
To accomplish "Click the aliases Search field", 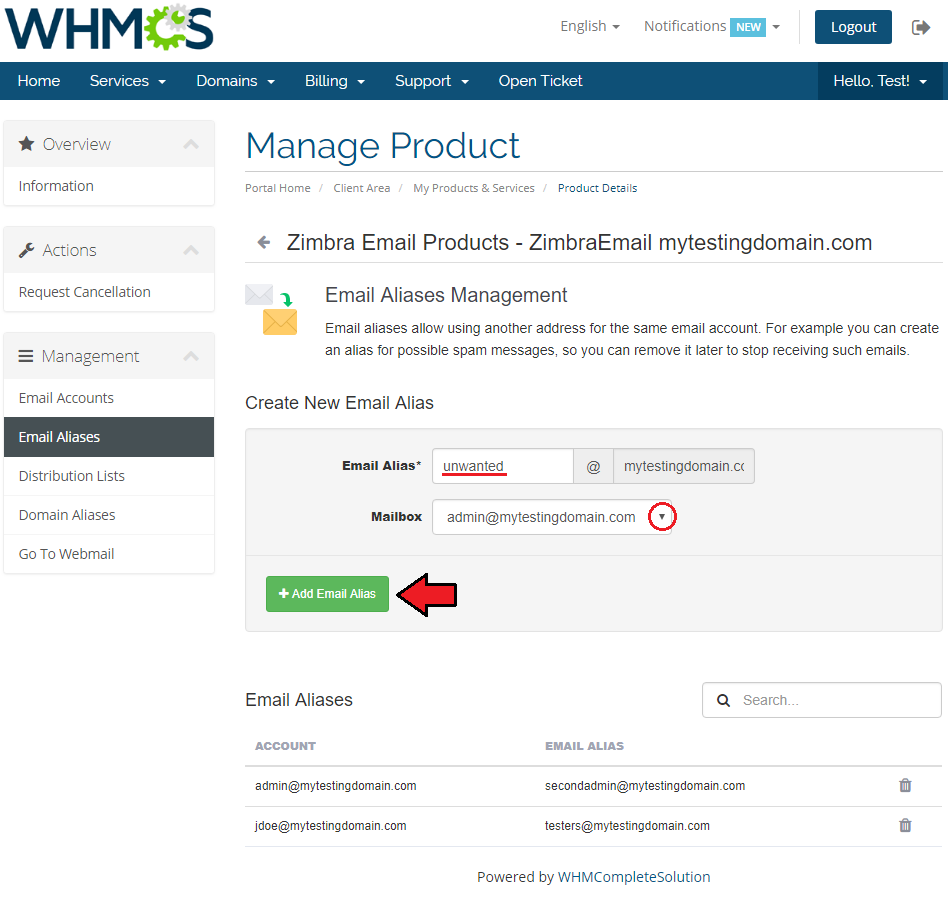I will 822,700.
